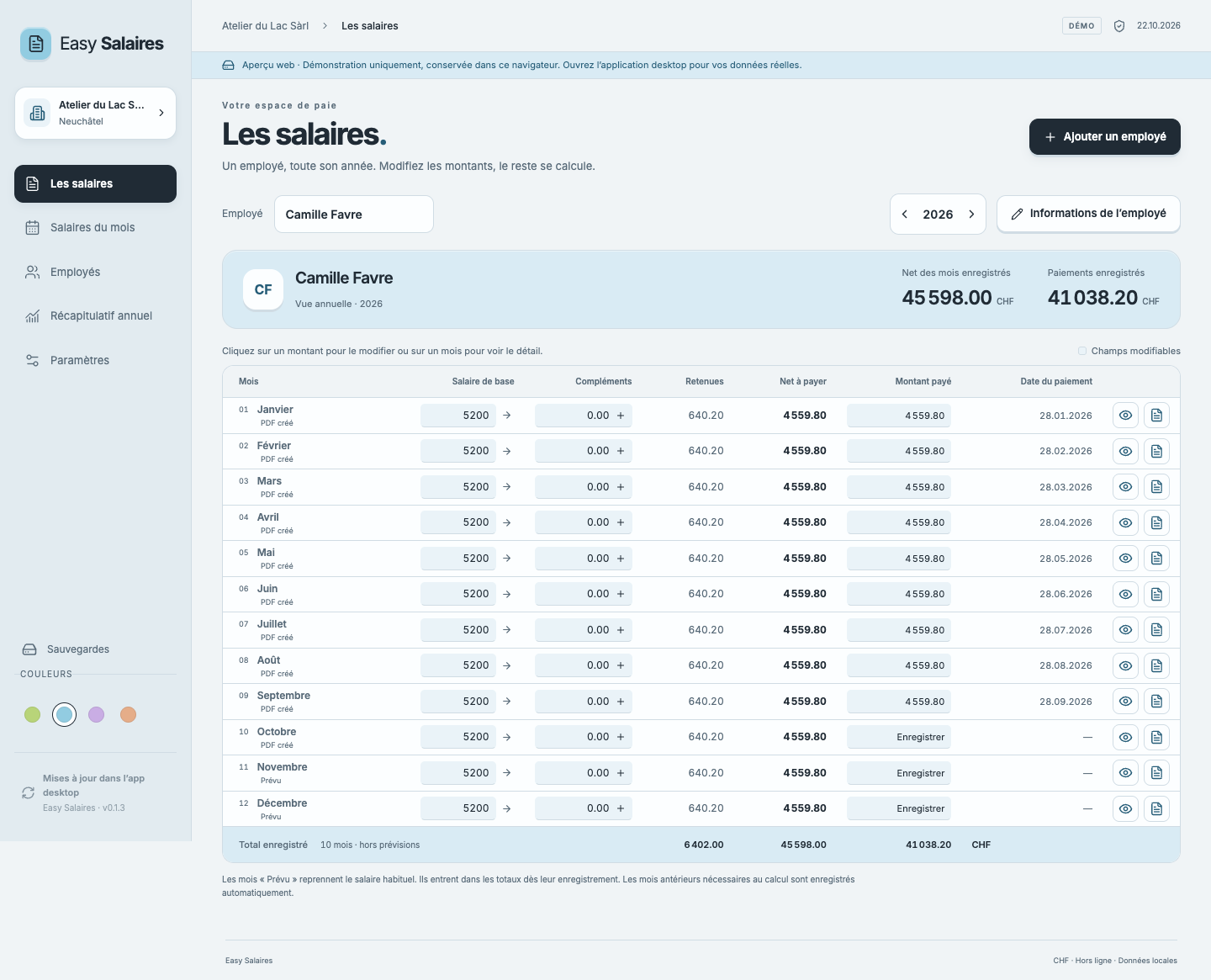Viewport: 1211px width, 980px height.
Task: Open Sauvegardes in the sidebar
Action: (66, 649)
